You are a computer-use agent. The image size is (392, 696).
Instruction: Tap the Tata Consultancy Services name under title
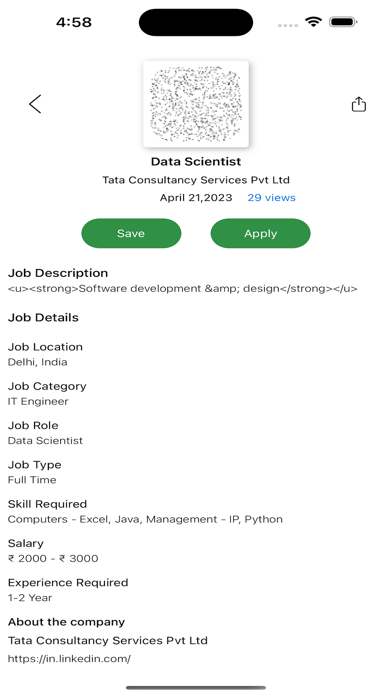point(196,180)
